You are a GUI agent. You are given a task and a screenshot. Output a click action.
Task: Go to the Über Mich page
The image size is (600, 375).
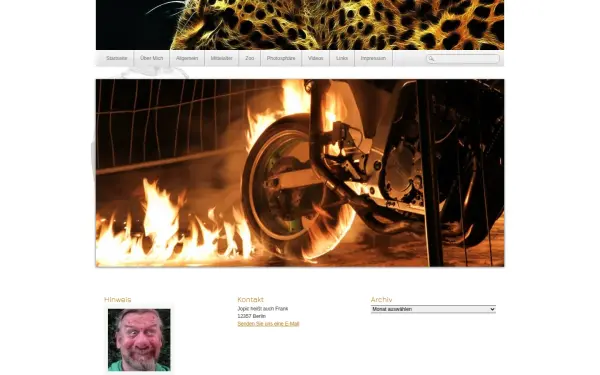coord(152,58)
